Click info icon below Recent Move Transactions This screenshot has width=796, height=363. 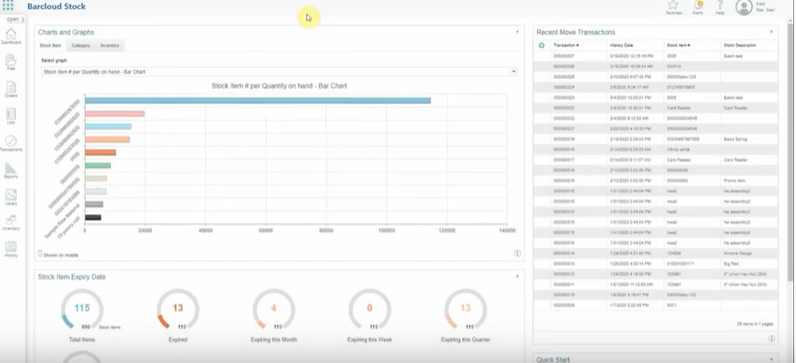pos(771,338)
